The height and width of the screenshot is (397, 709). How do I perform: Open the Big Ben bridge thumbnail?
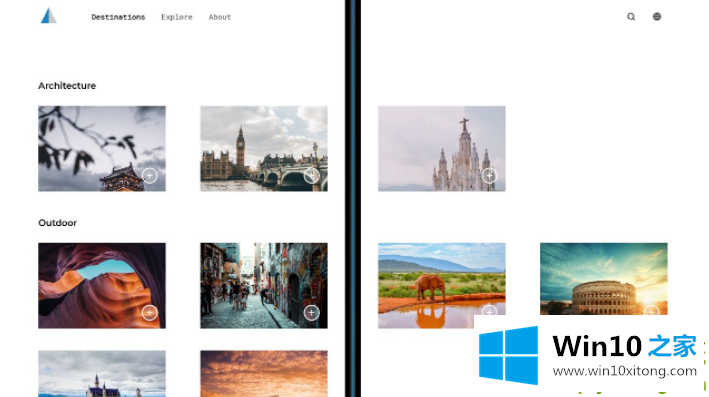tap(264, 149)
